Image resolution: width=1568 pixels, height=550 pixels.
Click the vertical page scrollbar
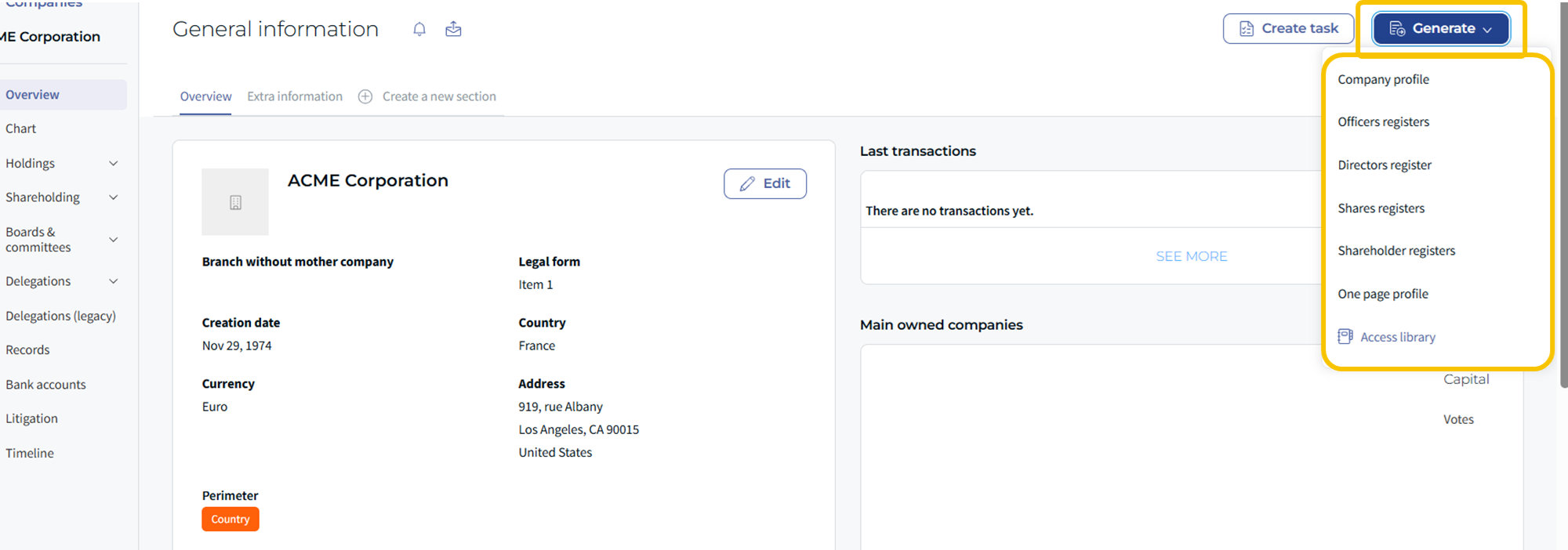pos(1563,196)
